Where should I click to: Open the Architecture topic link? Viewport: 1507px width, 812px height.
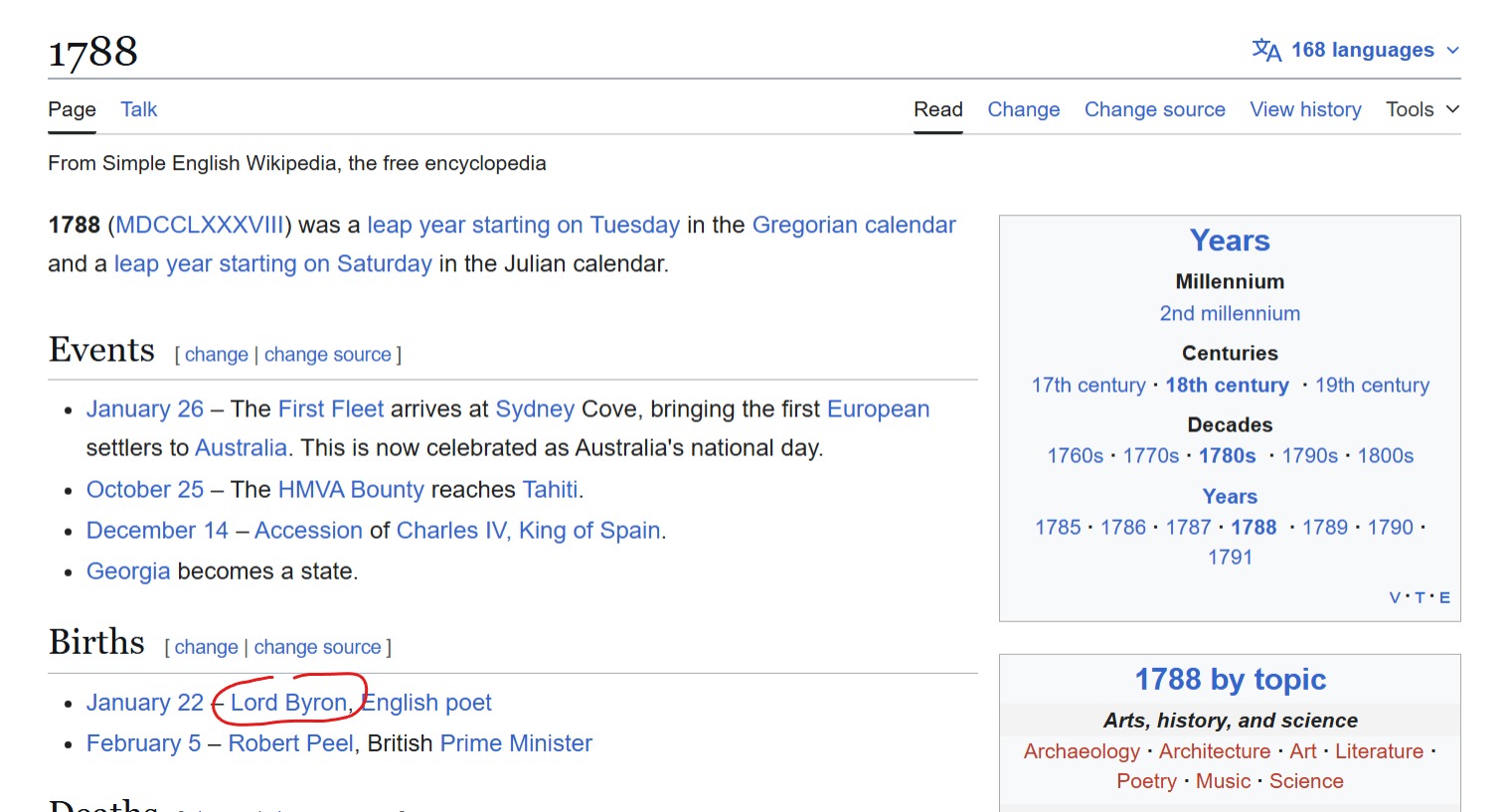[1215, 751]
